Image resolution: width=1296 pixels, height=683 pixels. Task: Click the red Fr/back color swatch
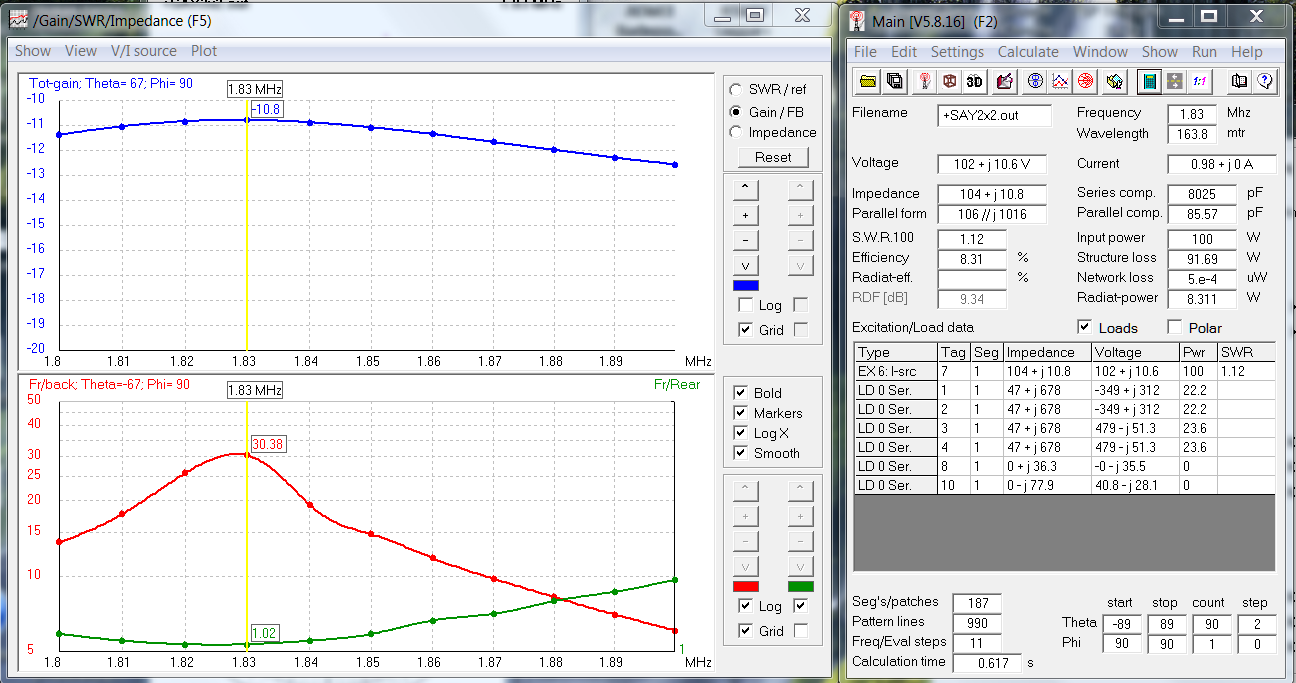click(x=745, y=586)
